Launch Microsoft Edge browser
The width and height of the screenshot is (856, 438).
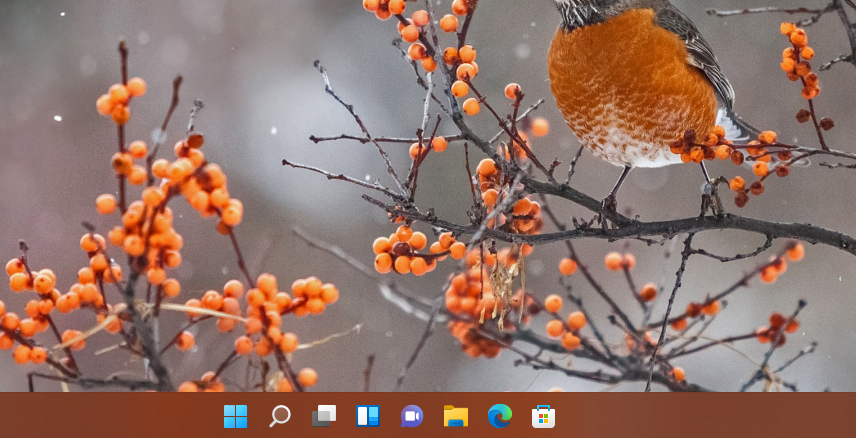500,416
